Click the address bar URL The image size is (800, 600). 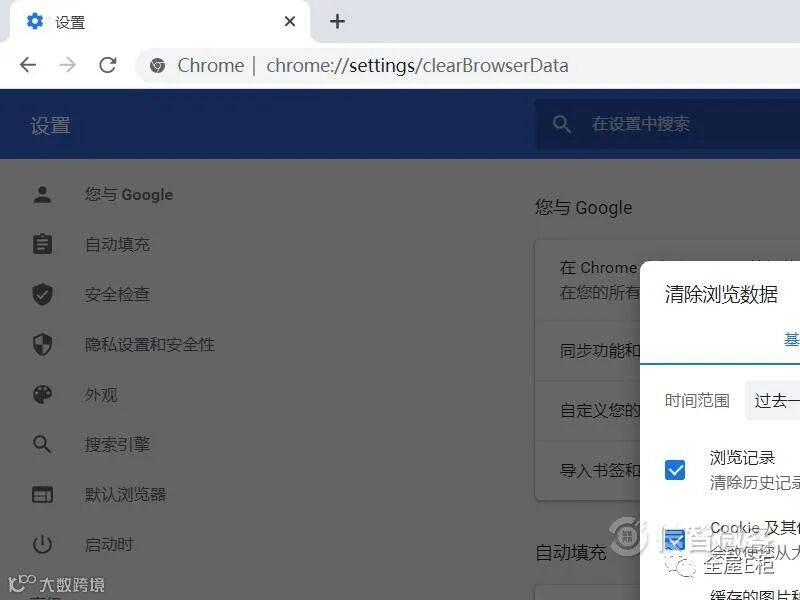pos(417,66)
